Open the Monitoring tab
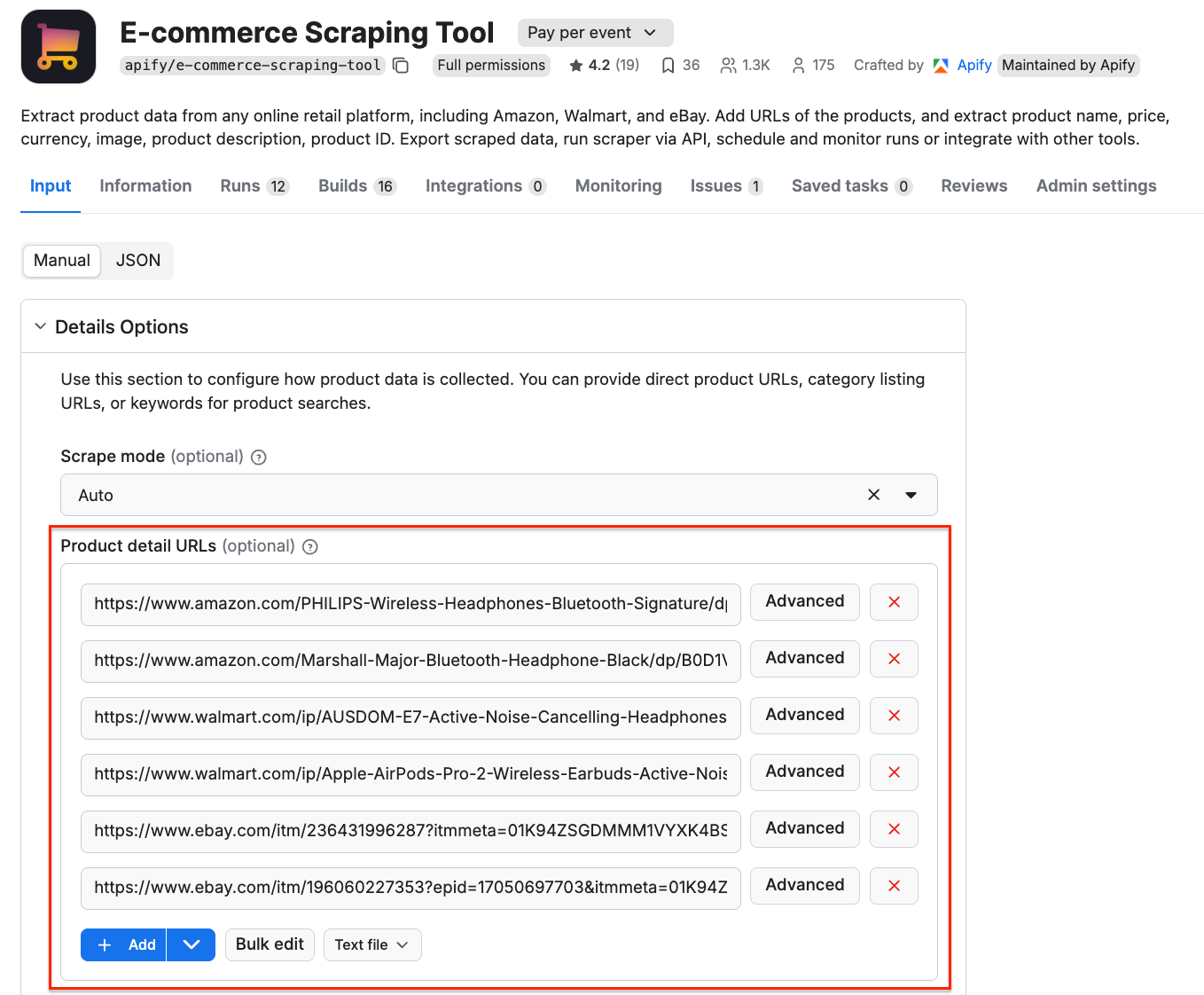 tap(618, 186)
